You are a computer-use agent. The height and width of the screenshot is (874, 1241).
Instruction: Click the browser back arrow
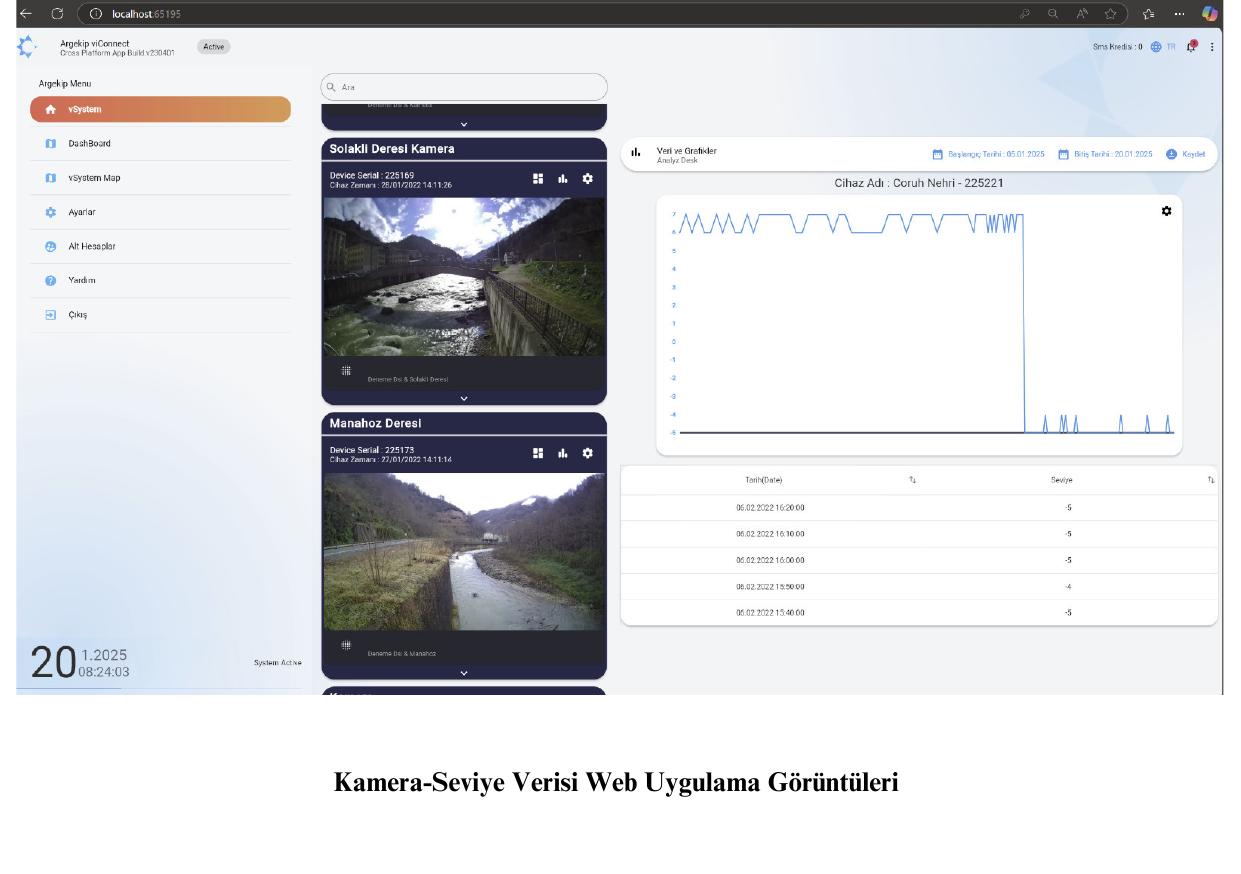[25, 14]
